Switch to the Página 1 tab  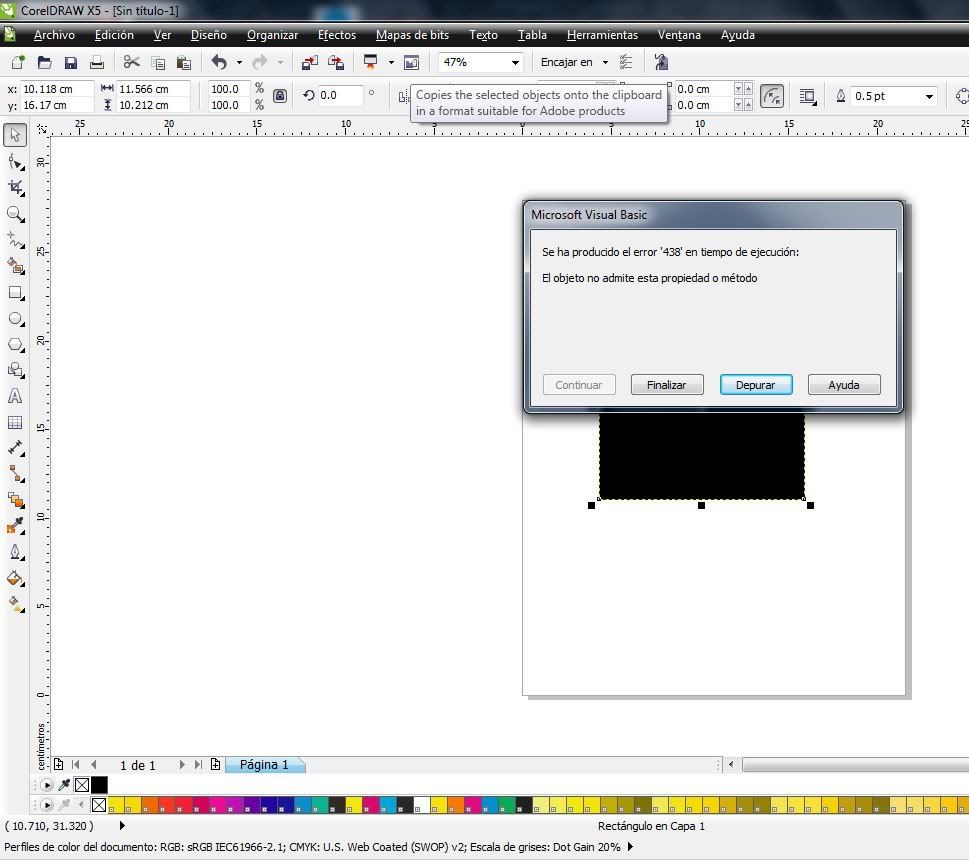pos(264,765)
